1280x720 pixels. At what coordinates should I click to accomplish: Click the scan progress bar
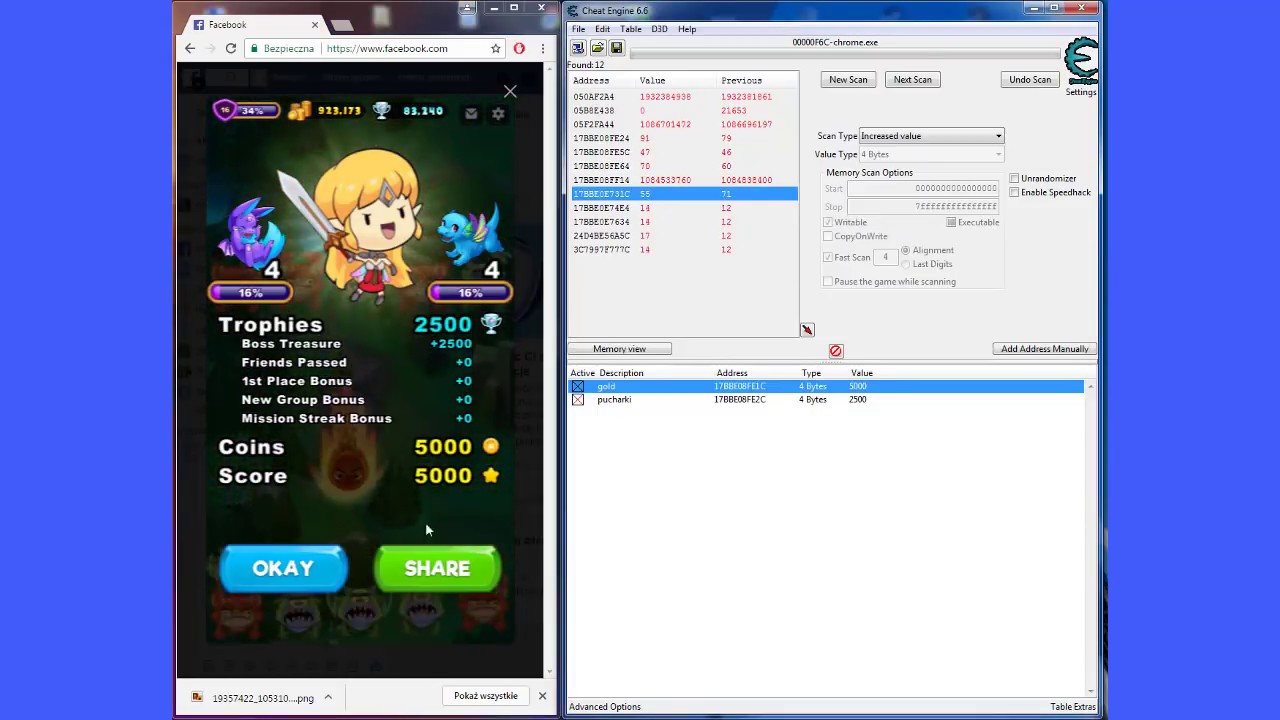click(845, 54)
